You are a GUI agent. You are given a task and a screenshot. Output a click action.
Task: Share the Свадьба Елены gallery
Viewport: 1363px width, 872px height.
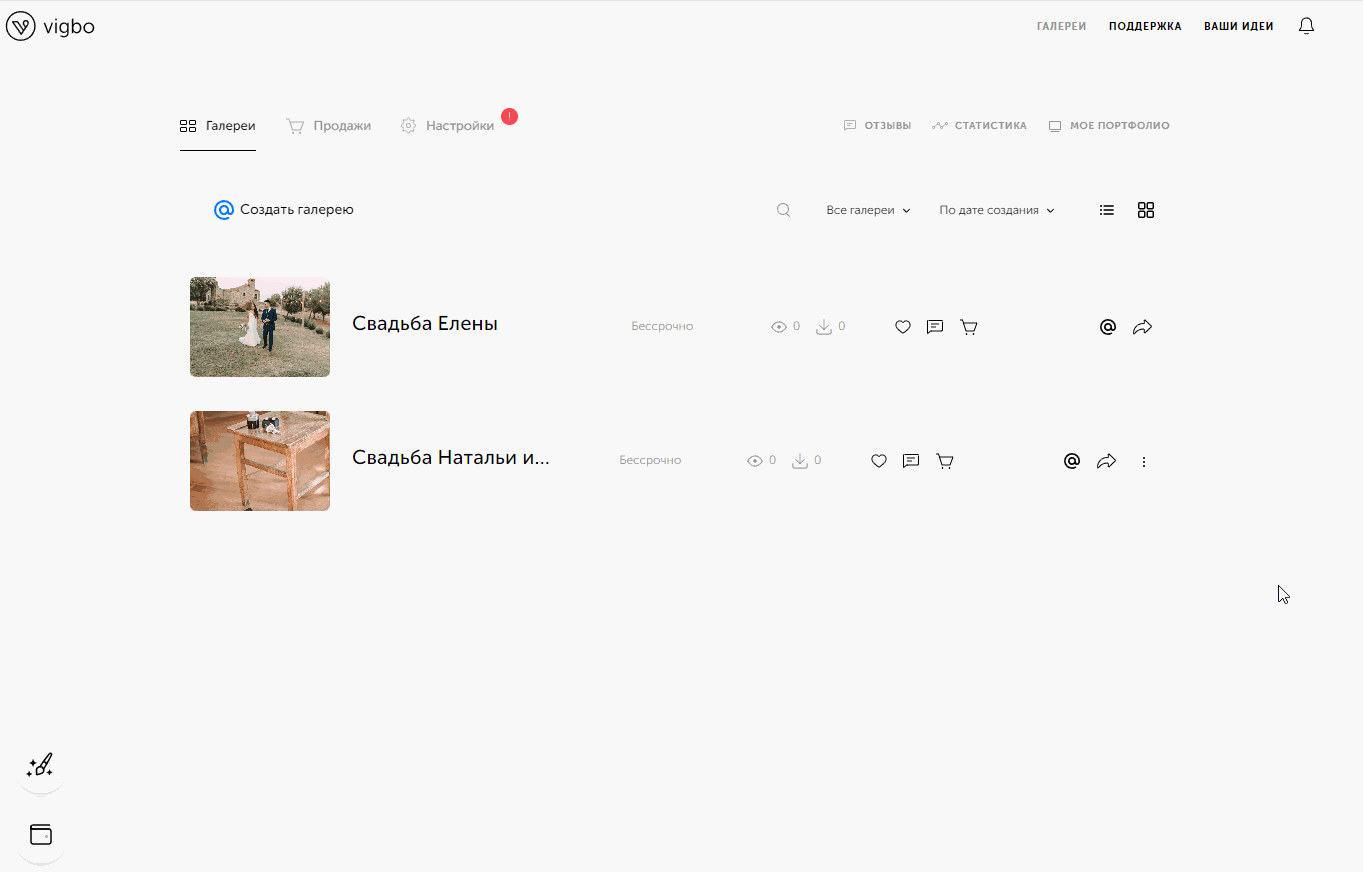1142,327
